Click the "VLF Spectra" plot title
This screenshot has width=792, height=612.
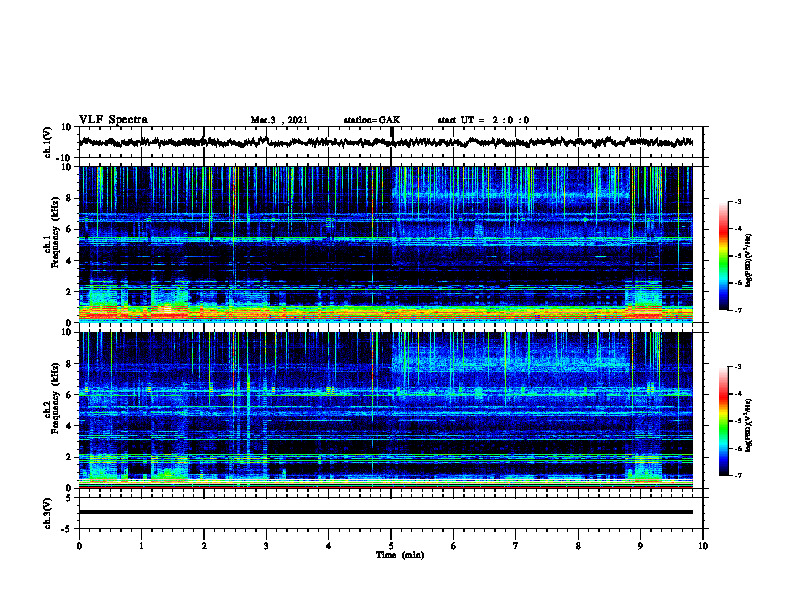tap(113, 120)
